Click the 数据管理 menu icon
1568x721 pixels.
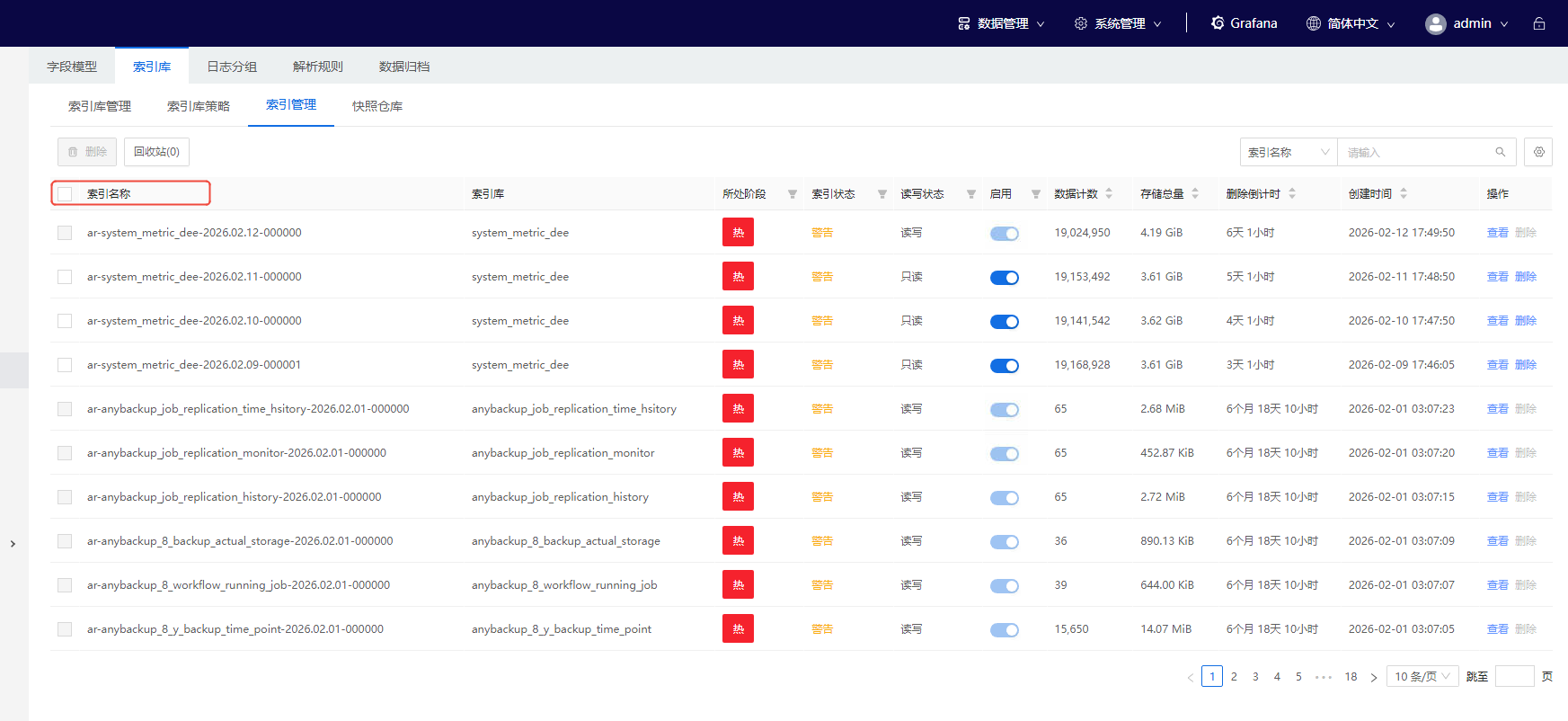click(964, 23)
